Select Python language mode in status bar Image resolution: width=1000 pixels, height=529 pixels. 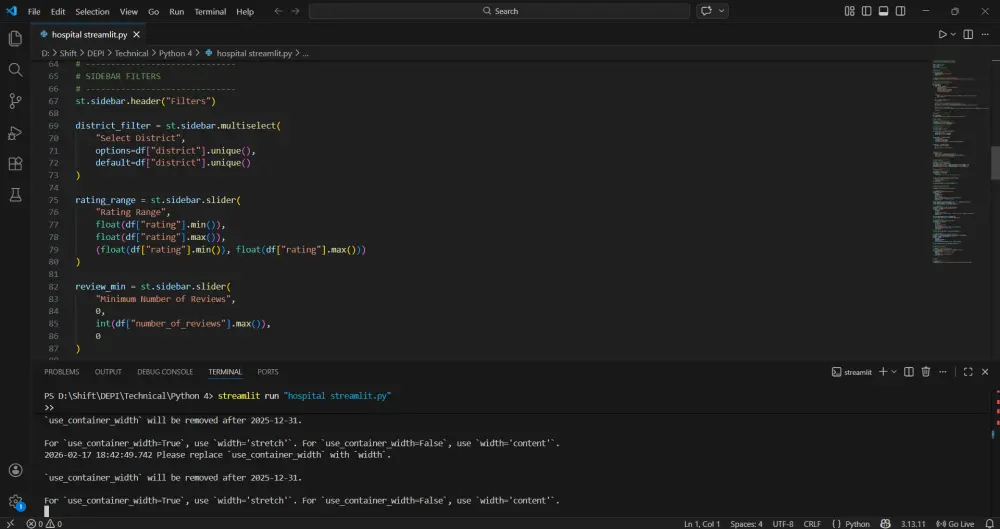(x=852, y=523)
